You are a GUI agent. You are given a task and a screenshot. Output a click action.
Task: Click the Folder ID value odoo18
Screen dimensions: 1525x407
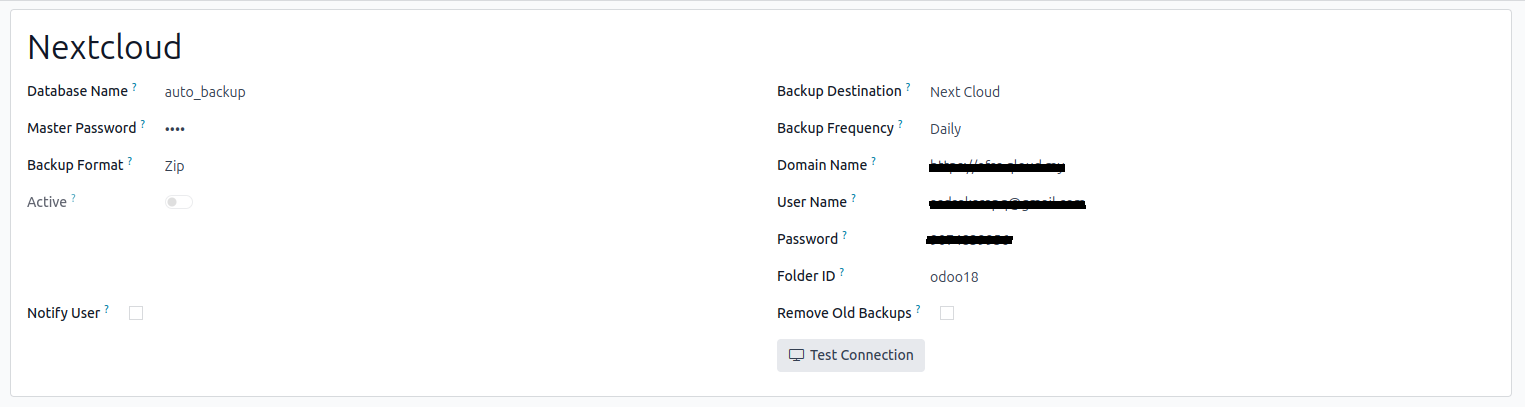(x=954, y=277)
